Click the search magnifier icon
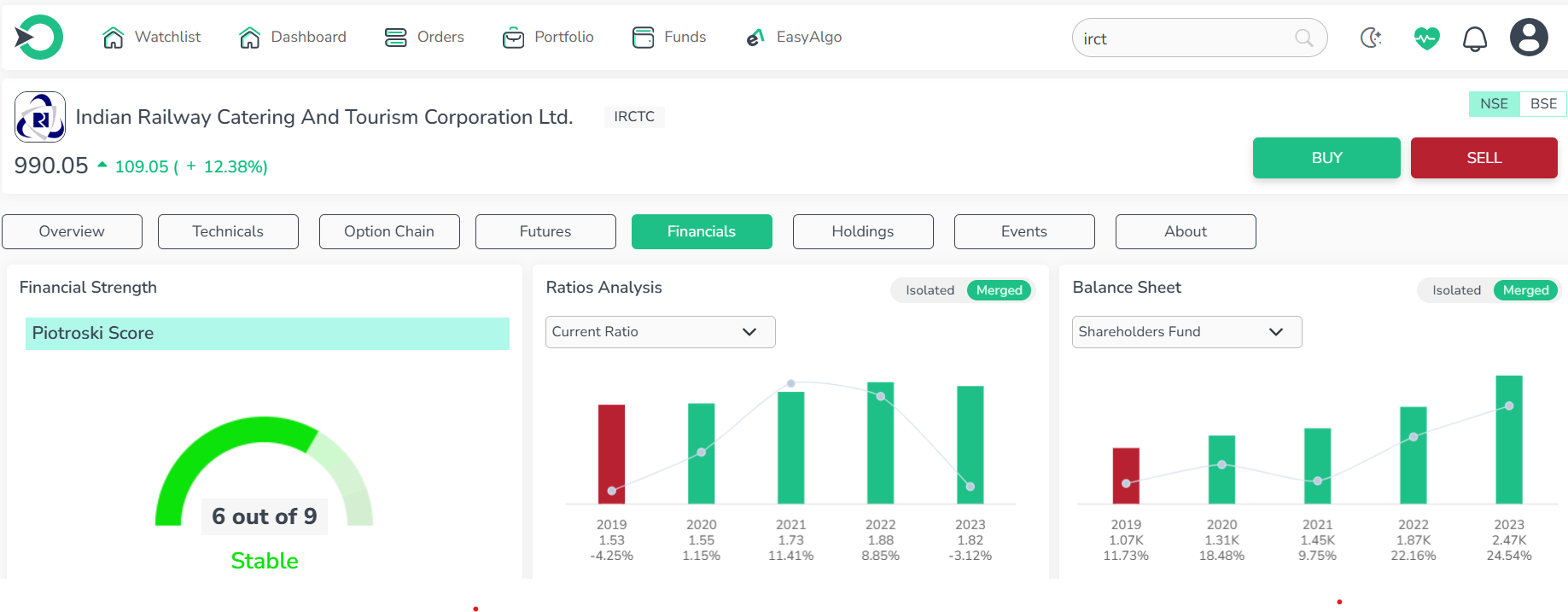This screenshot has width=1568, height=612. [1303, 38]
